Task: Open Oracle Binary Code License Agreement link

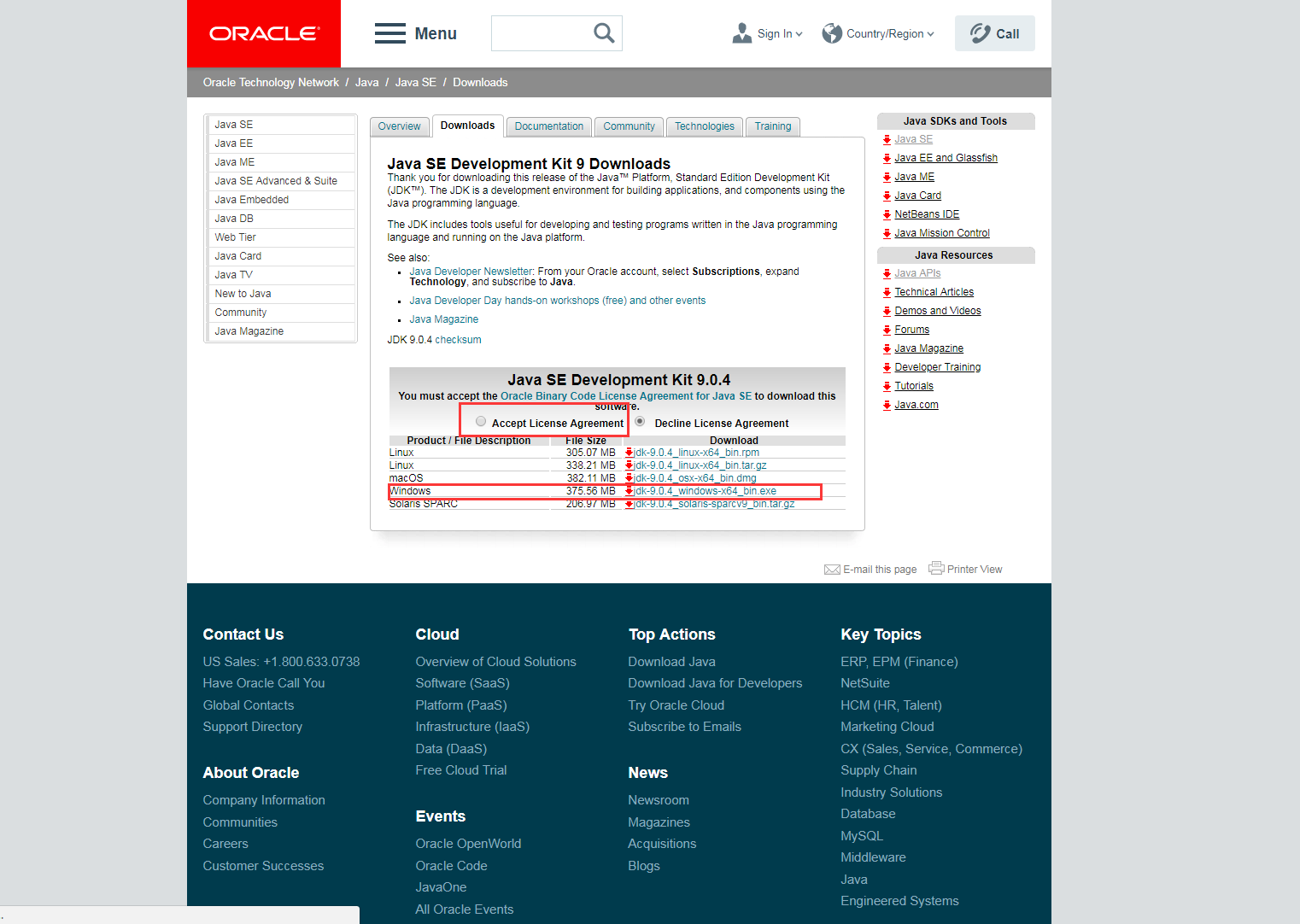Action: pyautogui.click(x=626, y=396)
